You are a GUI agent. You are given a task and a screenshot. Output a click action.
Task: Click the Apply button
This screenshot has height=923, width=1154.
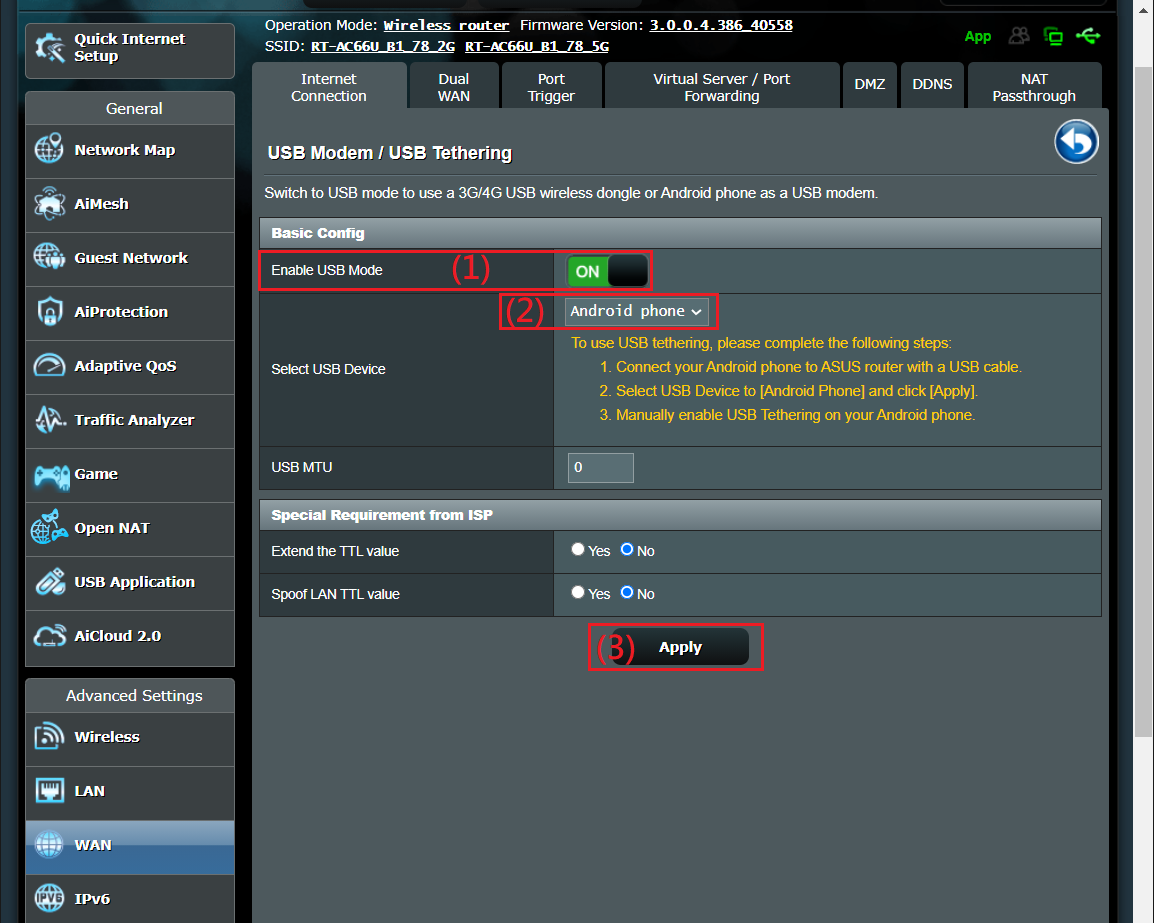681,647
